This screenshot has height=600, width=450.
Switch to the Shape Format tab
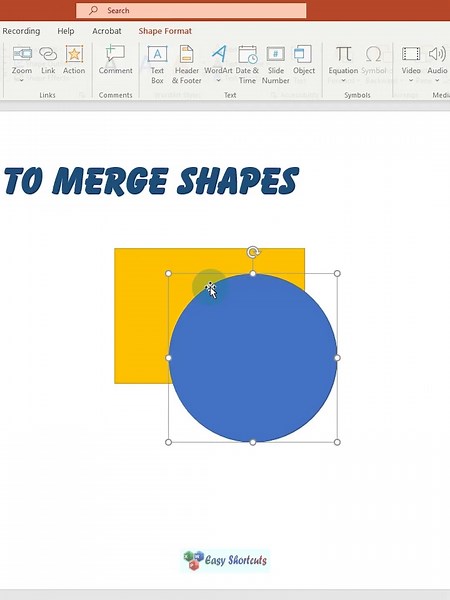tap(165, 31)
